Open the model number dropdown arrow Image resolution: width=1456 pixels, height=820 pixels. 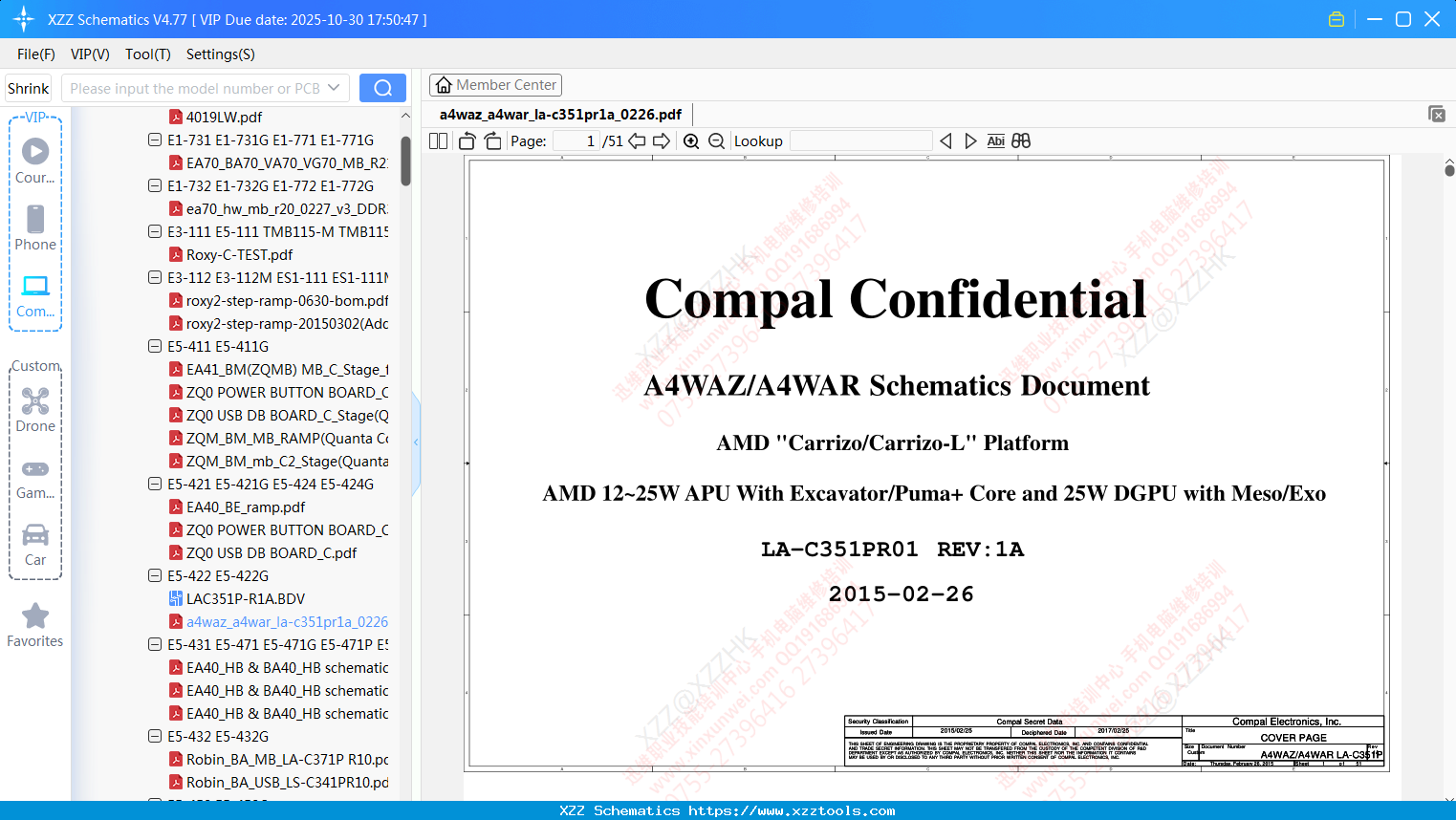coord(334,88)
